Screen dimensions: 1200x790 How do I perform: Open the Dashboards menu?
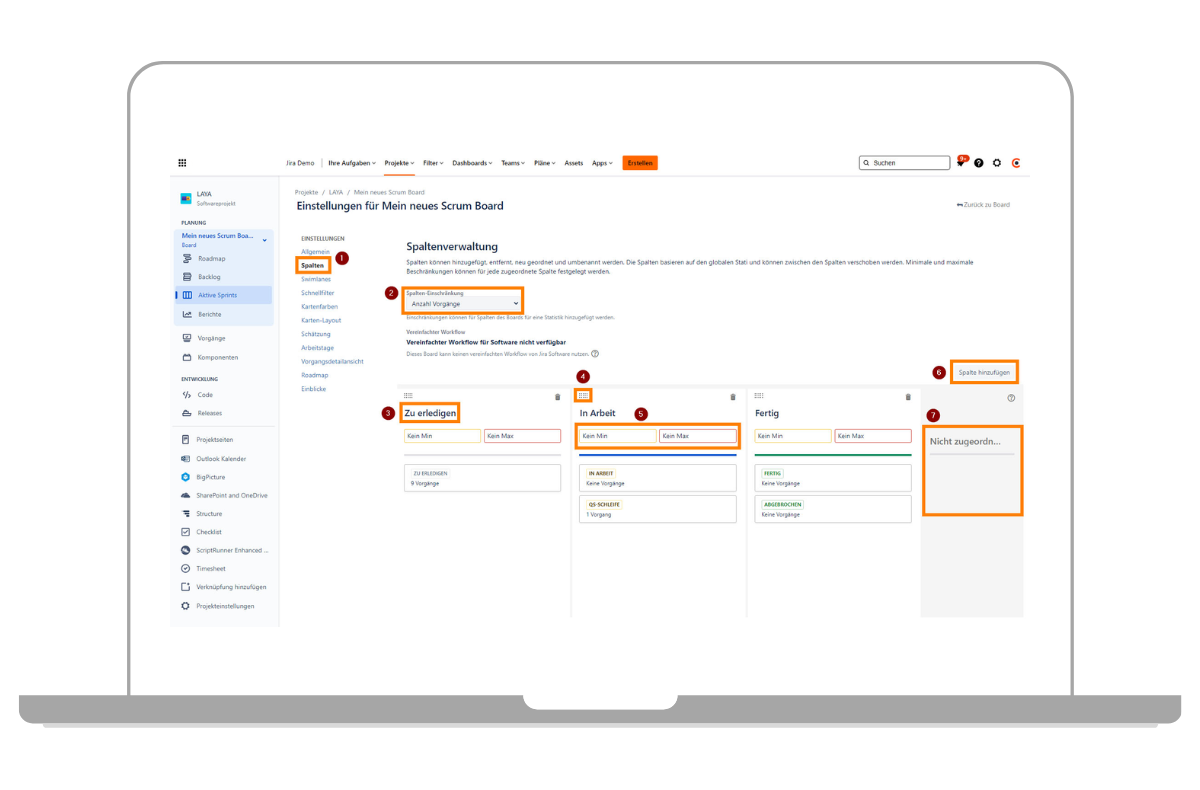pyautogui.click(x=472, y=163)
